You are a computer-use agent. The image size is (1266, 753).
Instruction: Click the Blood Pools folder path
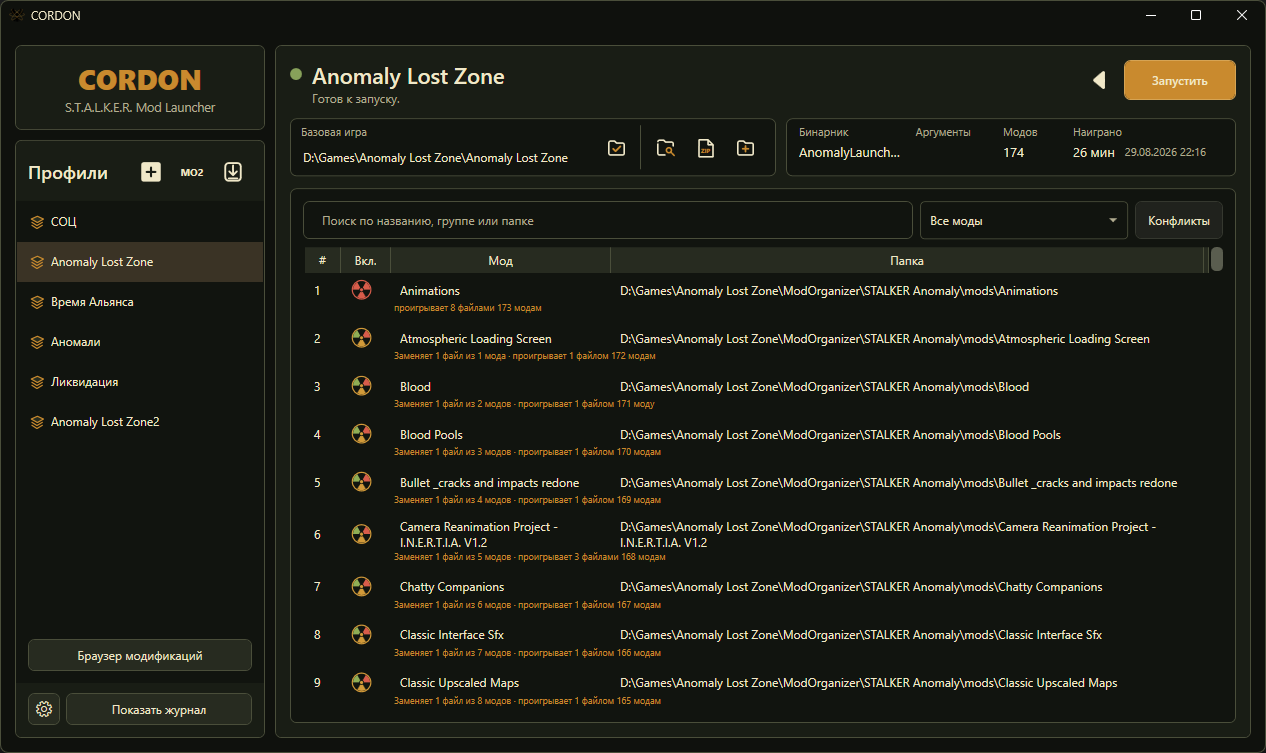(840, 435)
